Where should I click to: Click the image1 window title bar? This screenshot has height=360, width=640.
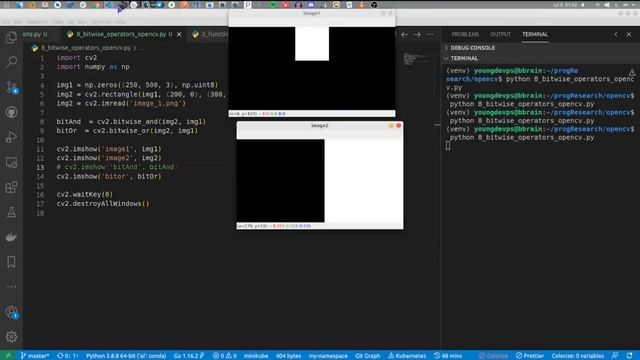coord(312,13)
